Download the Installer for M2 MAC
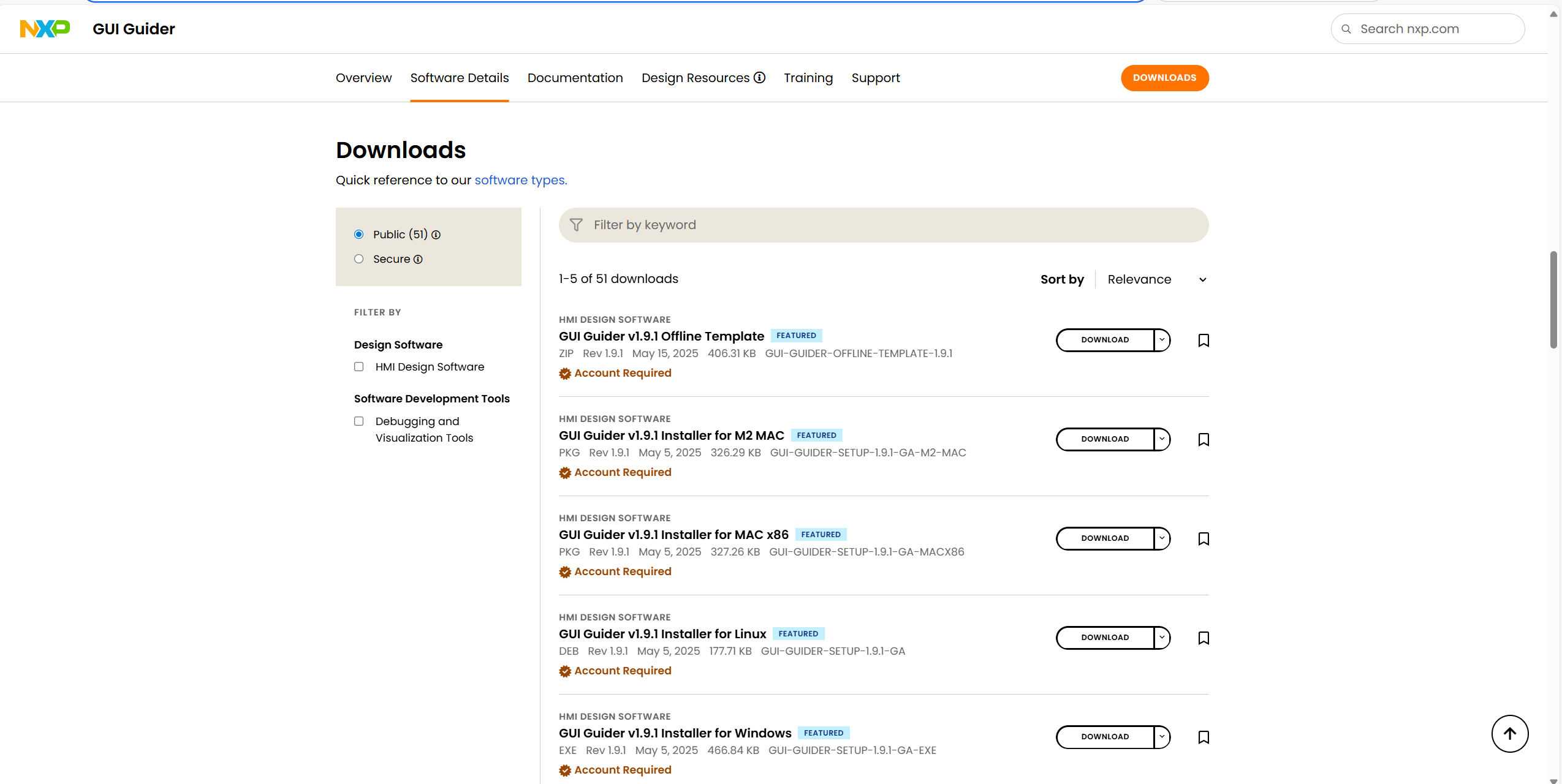Viewport: 1562px width, 784px height. (1105, 439)
